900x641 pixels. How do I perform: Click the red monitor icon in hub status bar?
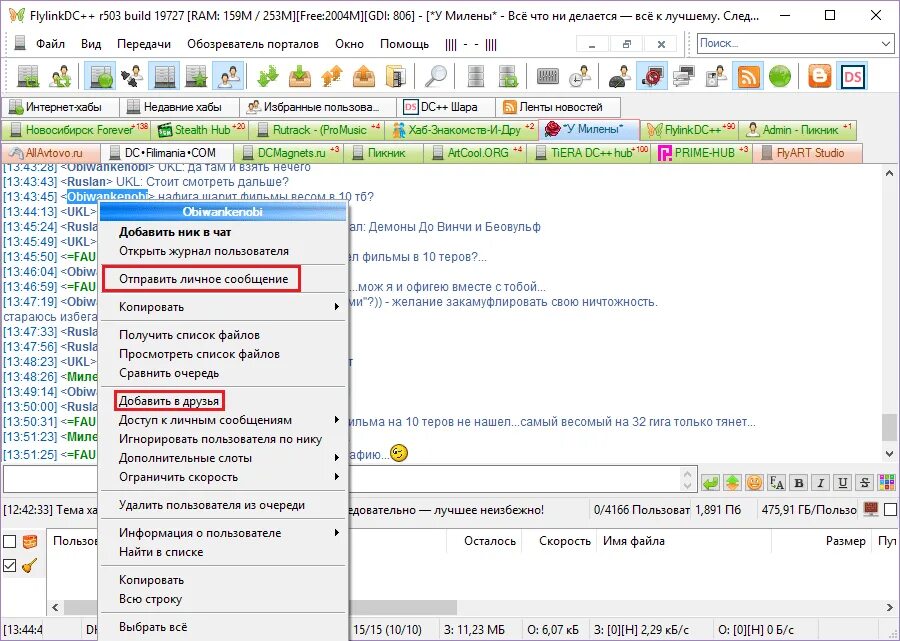coord(871,509)
